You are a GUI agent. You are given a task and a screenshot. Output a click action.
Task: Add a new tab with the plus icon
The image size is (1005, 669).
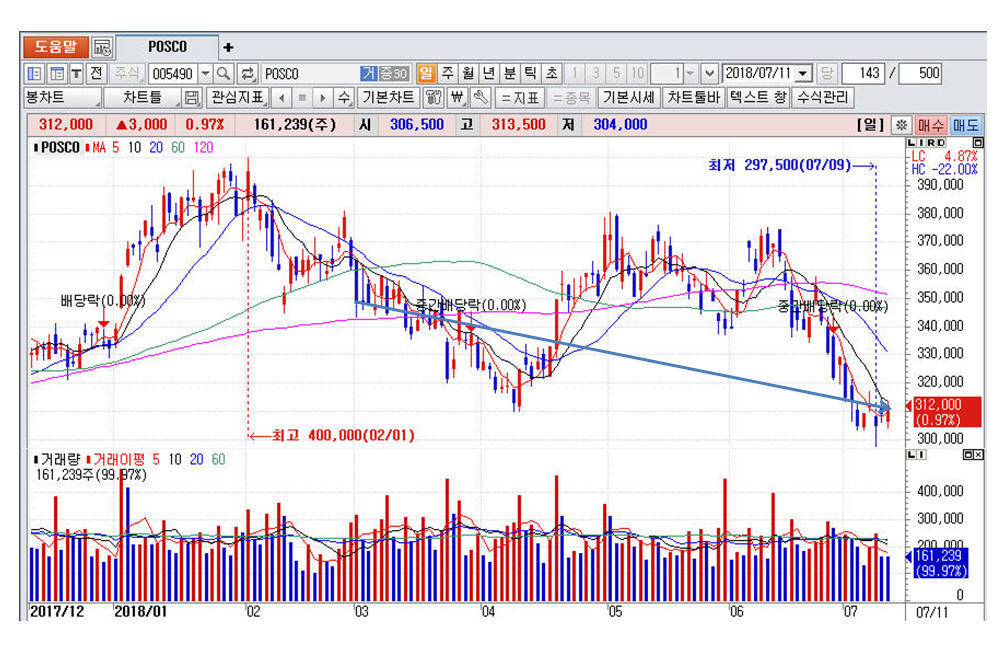pos(228,47)
